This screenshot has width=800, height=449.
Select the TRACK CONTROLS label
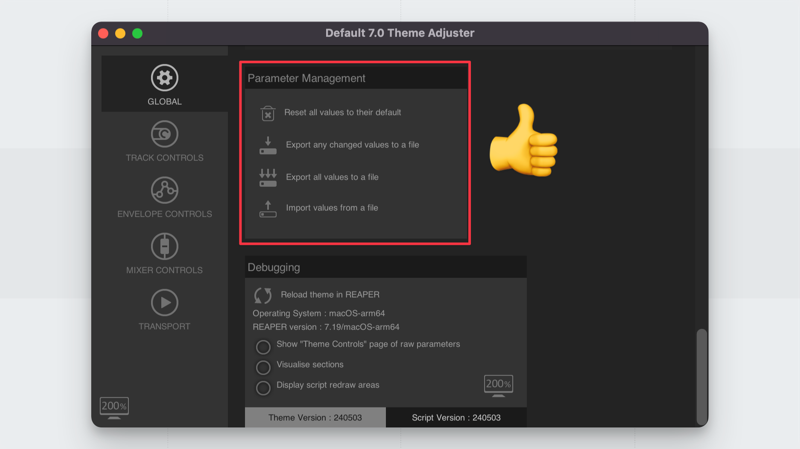pyautogui.click(x=164, y=158)
